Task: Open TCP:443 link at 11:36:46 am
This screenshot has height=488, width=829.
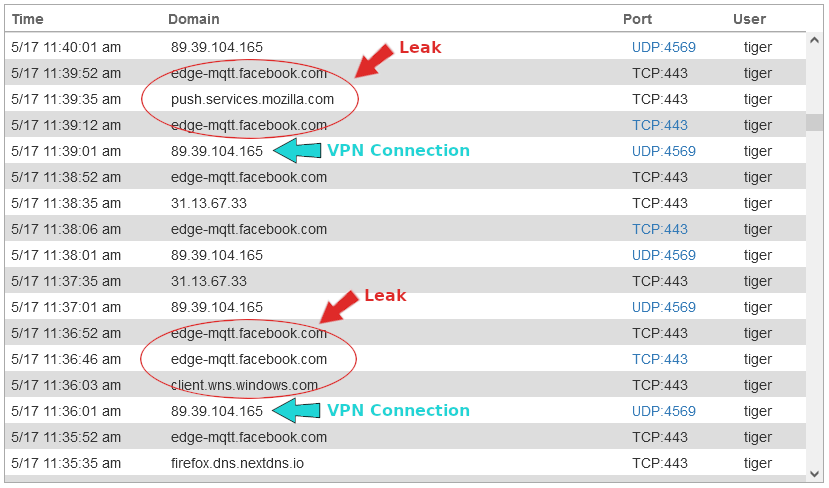Action: [660, 359]
